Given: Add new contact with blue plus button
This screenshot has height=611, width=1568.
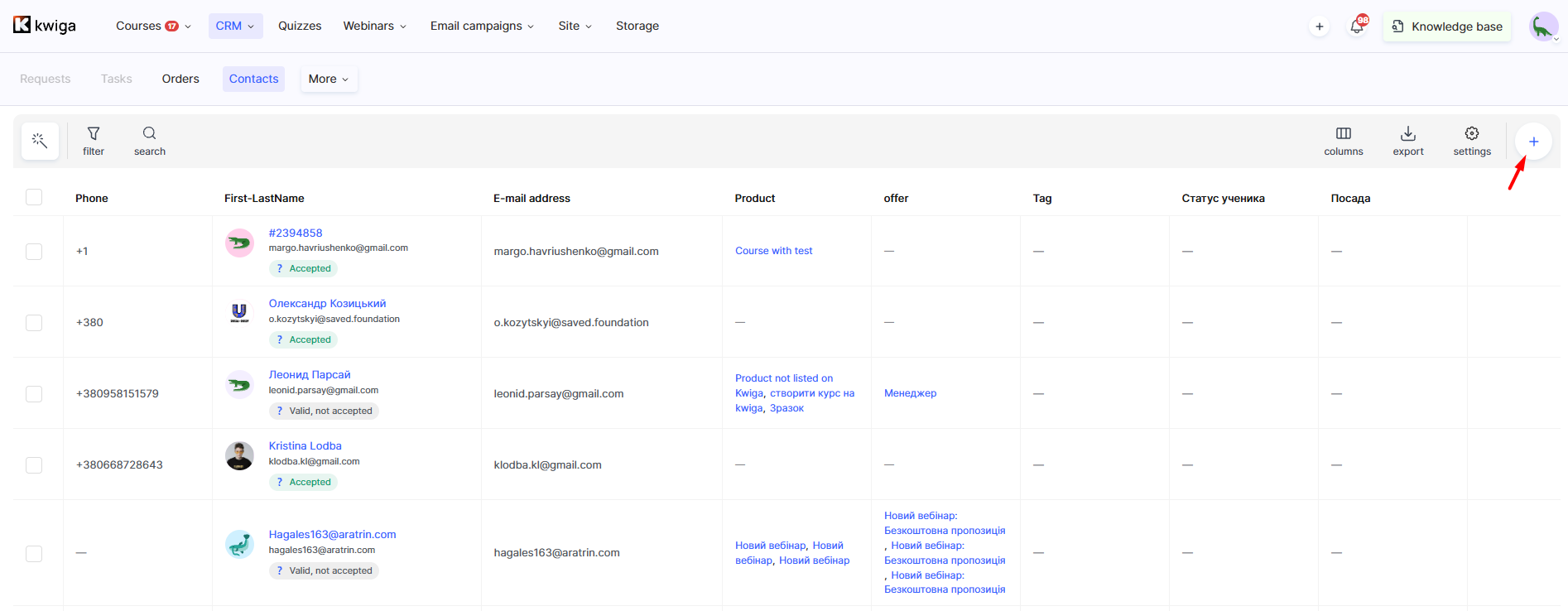Looking at the screenshot, I should 1533,142.
